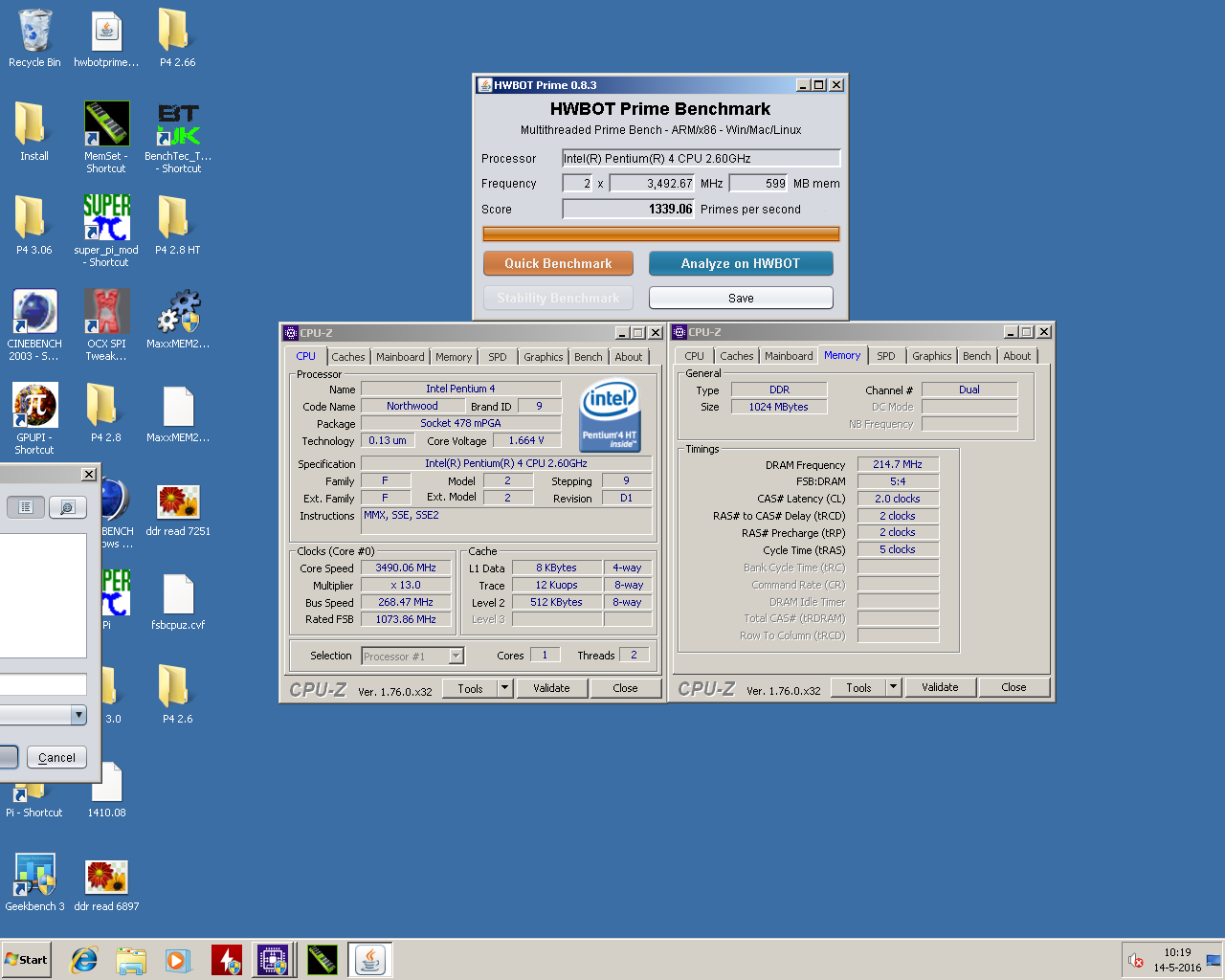Click the Frequency field showing 3,492.67
The height and width of the screenshot is (980, 1225).
652,183
